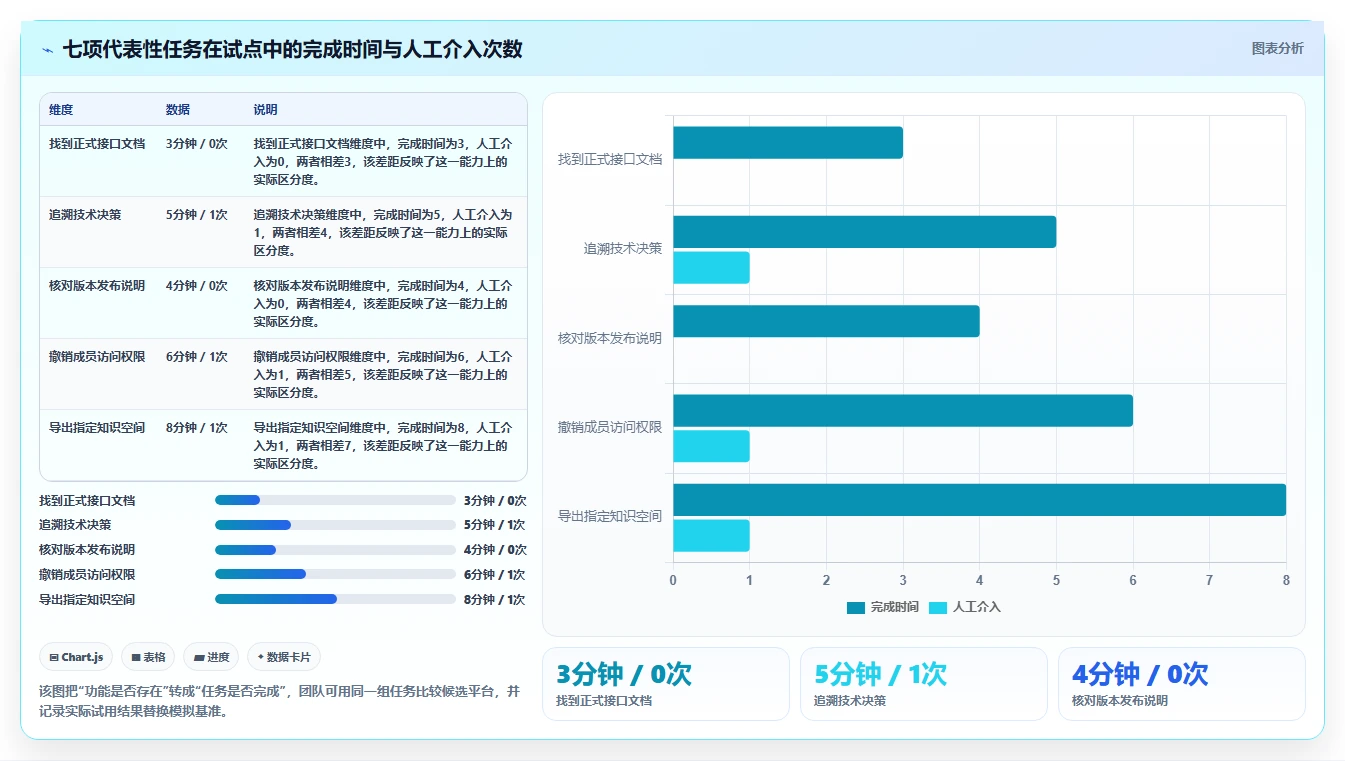Select 追溯技术决策 cell in the table
1345x761 pixels.
tap(85, 215)
